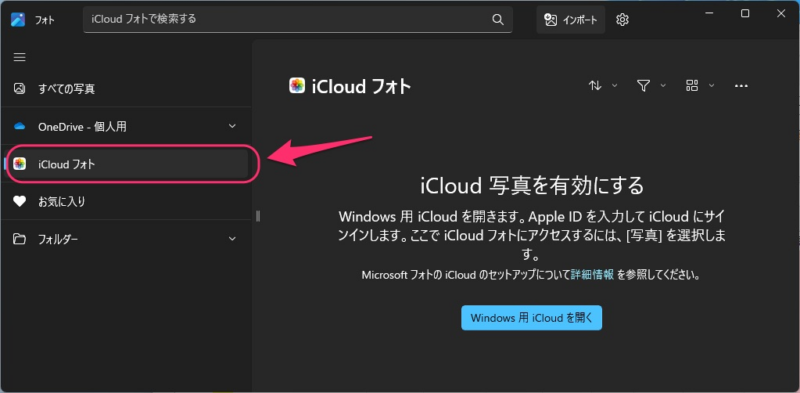Open the three-dot more options menu
Image resolution: width=800 pixels, height=393 pixels.
tap(741, 86)
